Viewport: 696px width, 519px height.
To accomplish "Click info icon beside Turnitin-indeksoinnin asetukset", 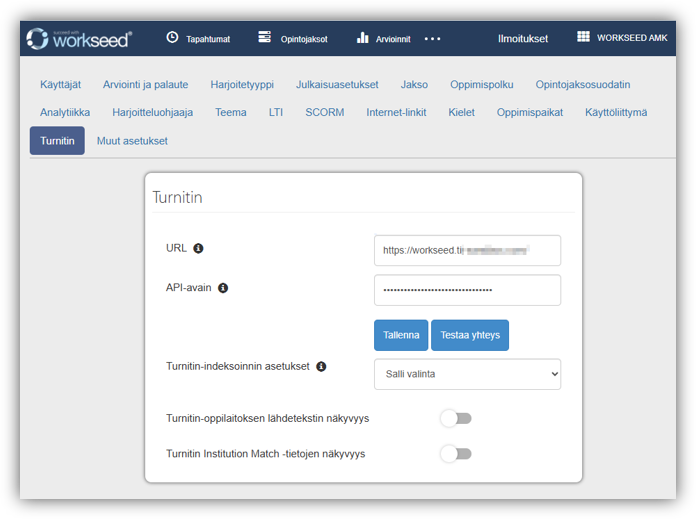I will tap(321, 367).
